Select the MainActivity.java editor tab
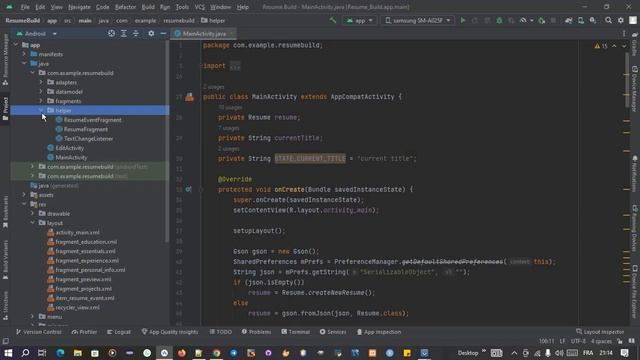The height and width of the screenshot is (360, 640). click(x=204, y=33)
